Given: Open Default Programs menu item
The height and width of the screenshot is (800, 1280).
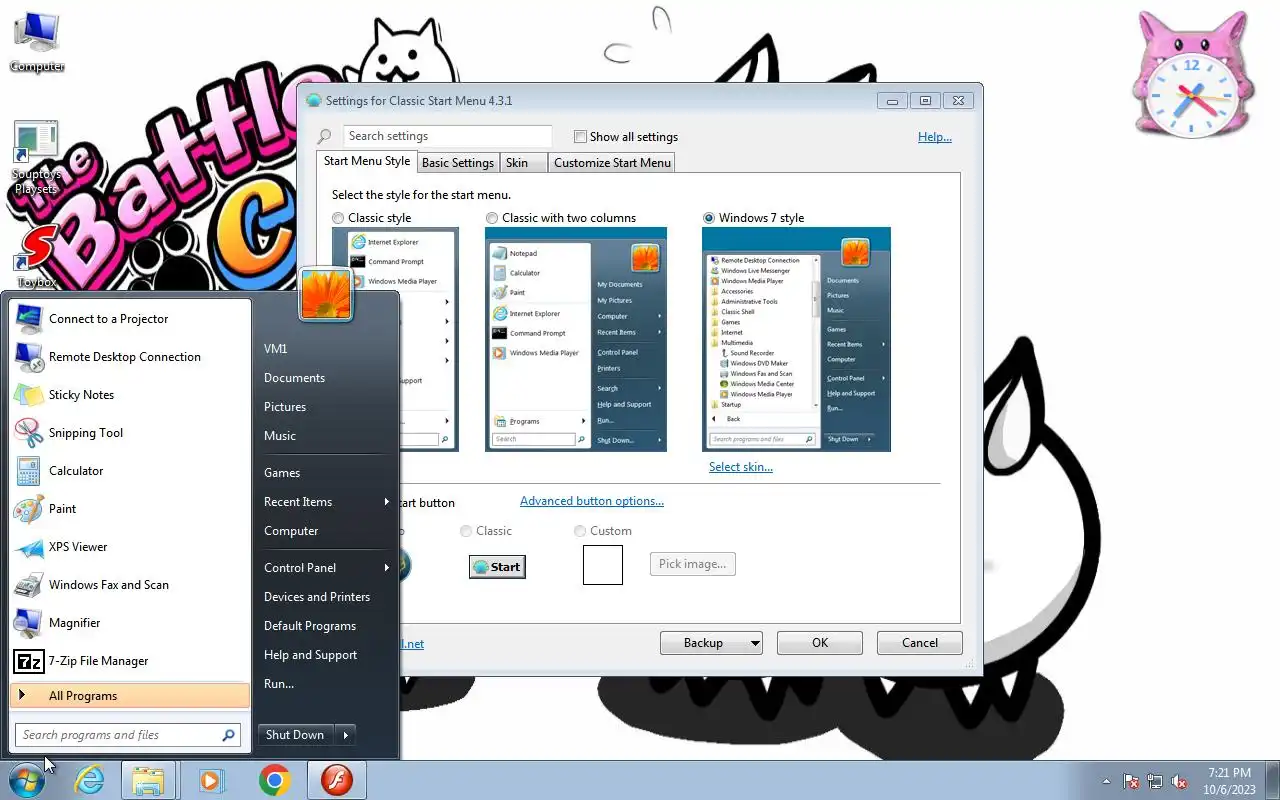Looking at the screenshot, I should click(x=310, y=626).
